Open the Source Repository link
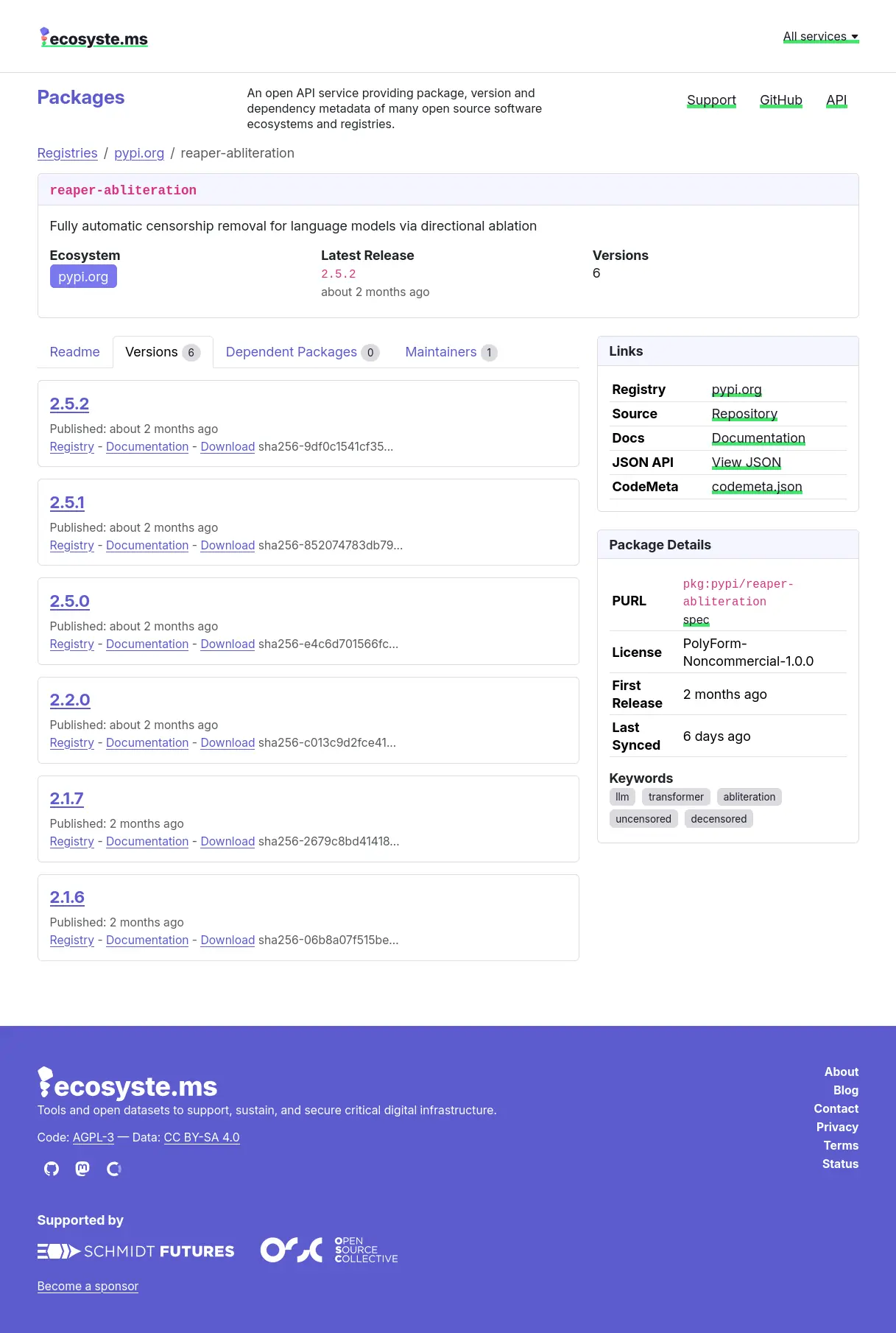This screenshot has width=896, height=1333. point(744,414)
